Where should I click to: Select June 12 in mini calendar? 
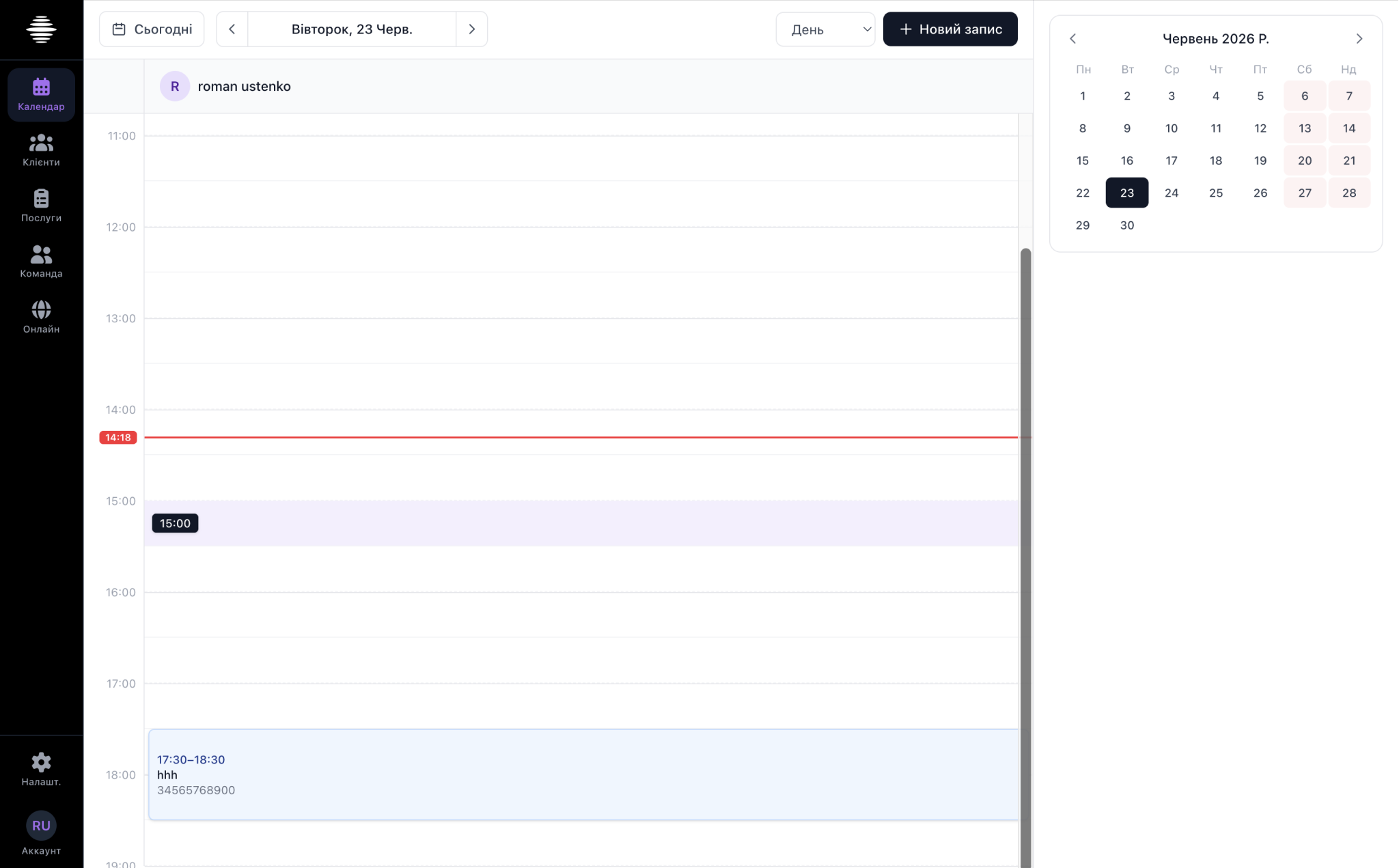click(1260, 128)
